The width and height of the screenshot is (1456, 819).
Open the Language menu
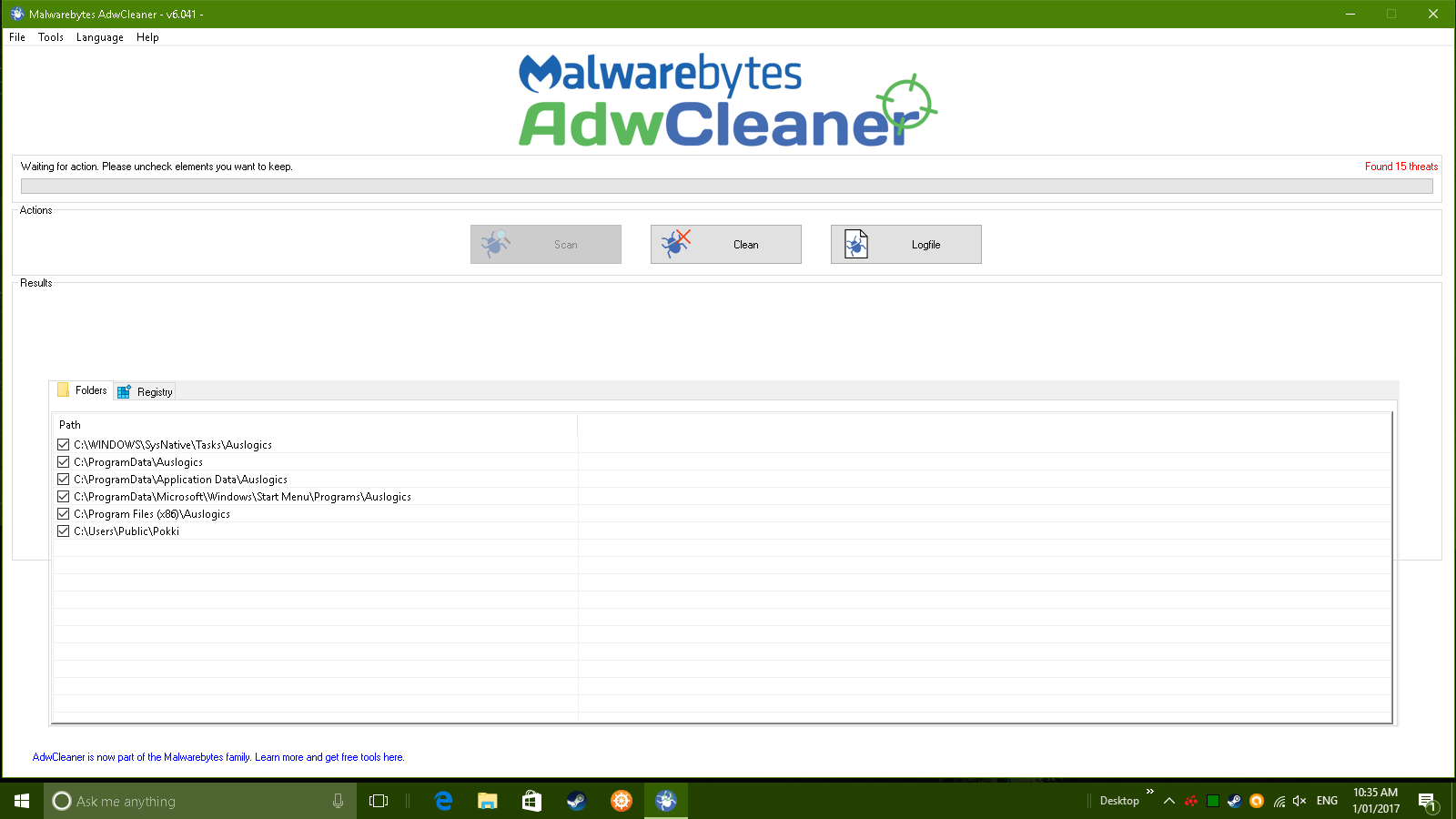click(100, 37)
